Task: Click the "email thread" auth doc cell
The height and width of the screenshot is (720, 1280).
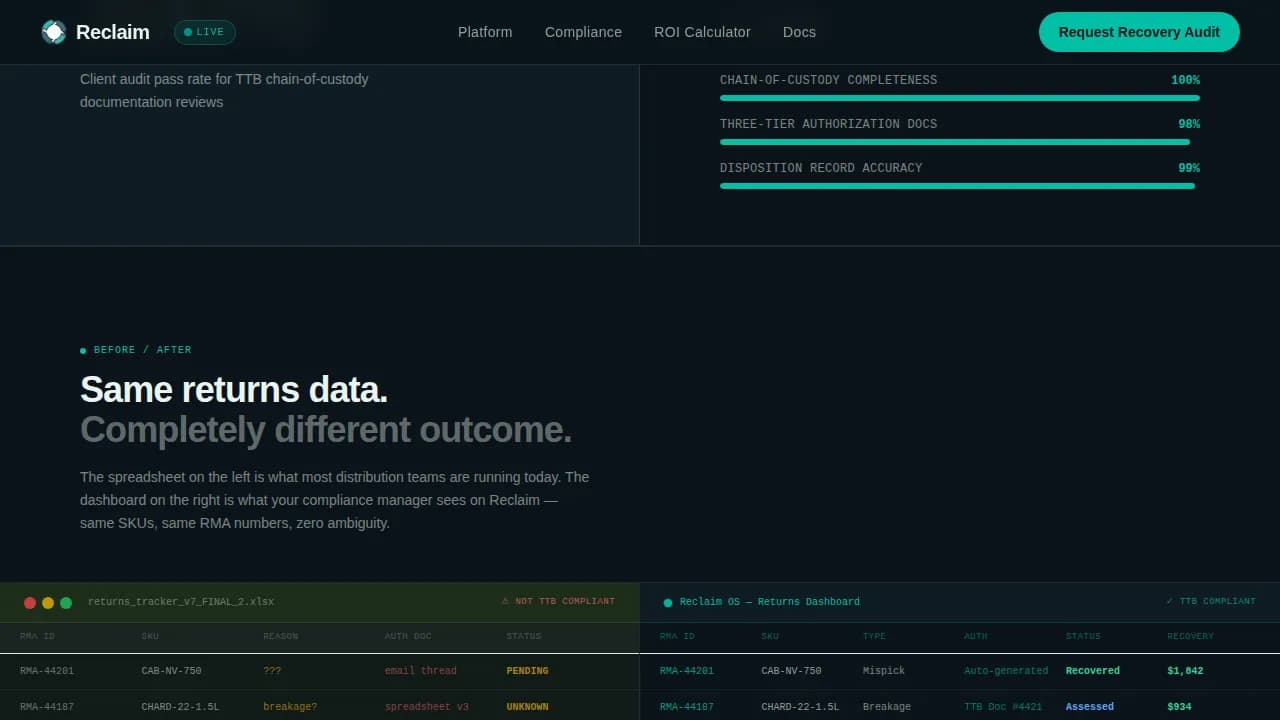Action: click(421, 671)
